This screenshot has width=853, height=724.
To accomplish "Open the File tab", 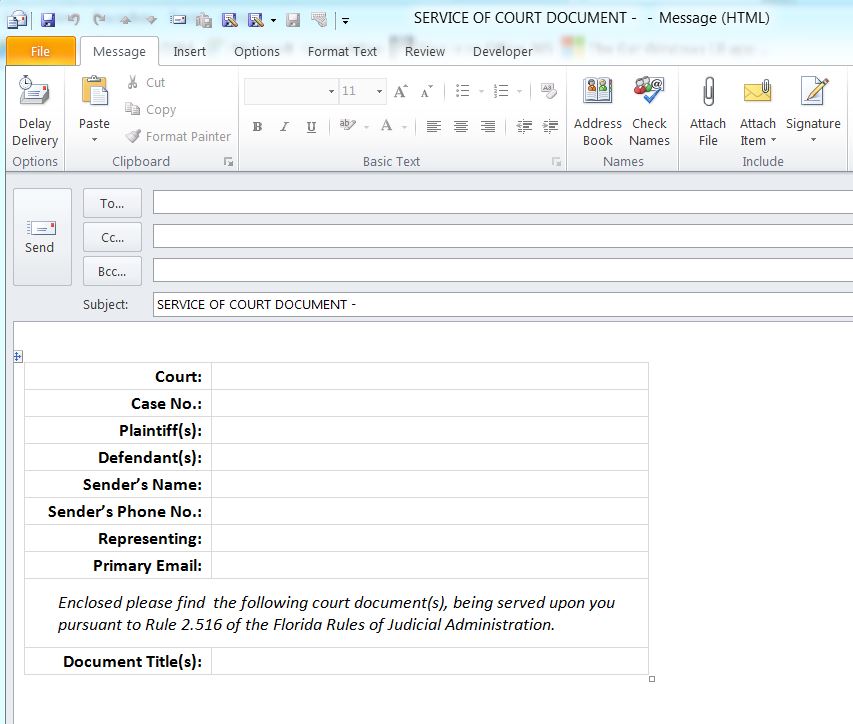I will (41, 51).
